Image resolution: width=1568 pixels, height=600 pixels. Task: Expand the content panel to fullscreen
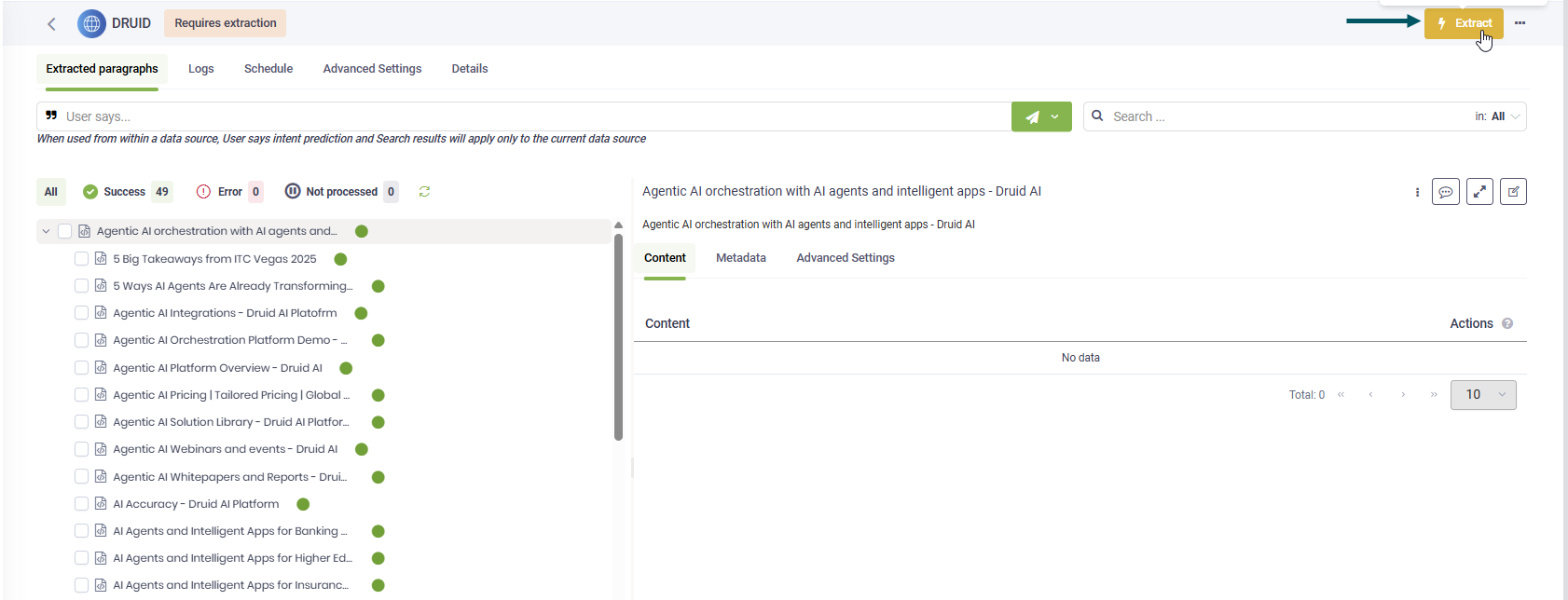(x=1479, y=192)
